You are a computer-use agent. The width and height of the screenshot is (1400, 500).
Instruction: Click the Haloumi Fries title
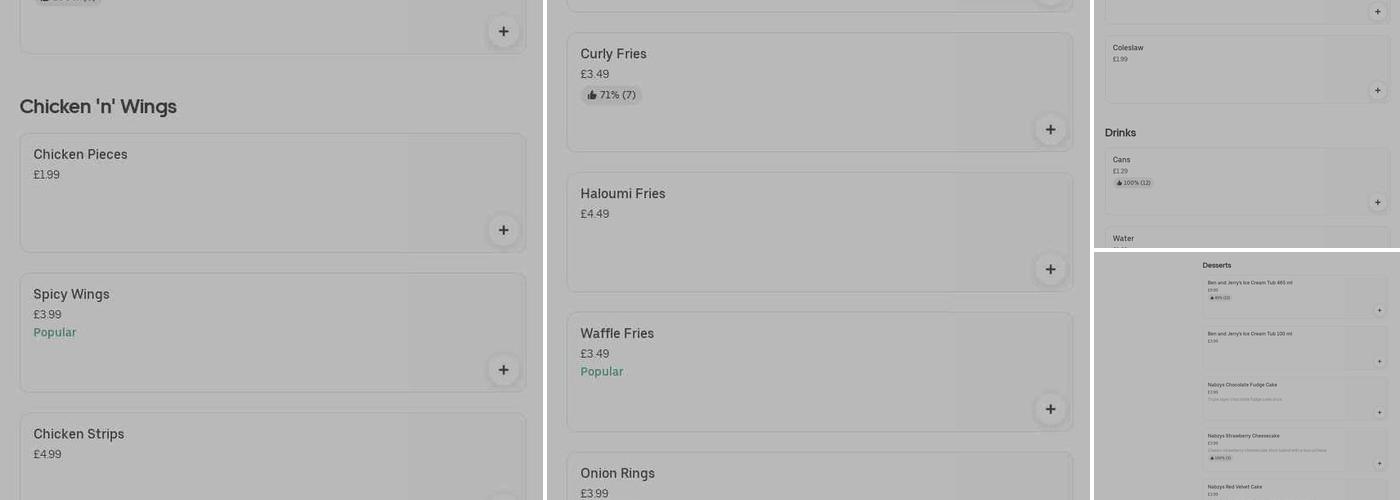pos(622,194)
